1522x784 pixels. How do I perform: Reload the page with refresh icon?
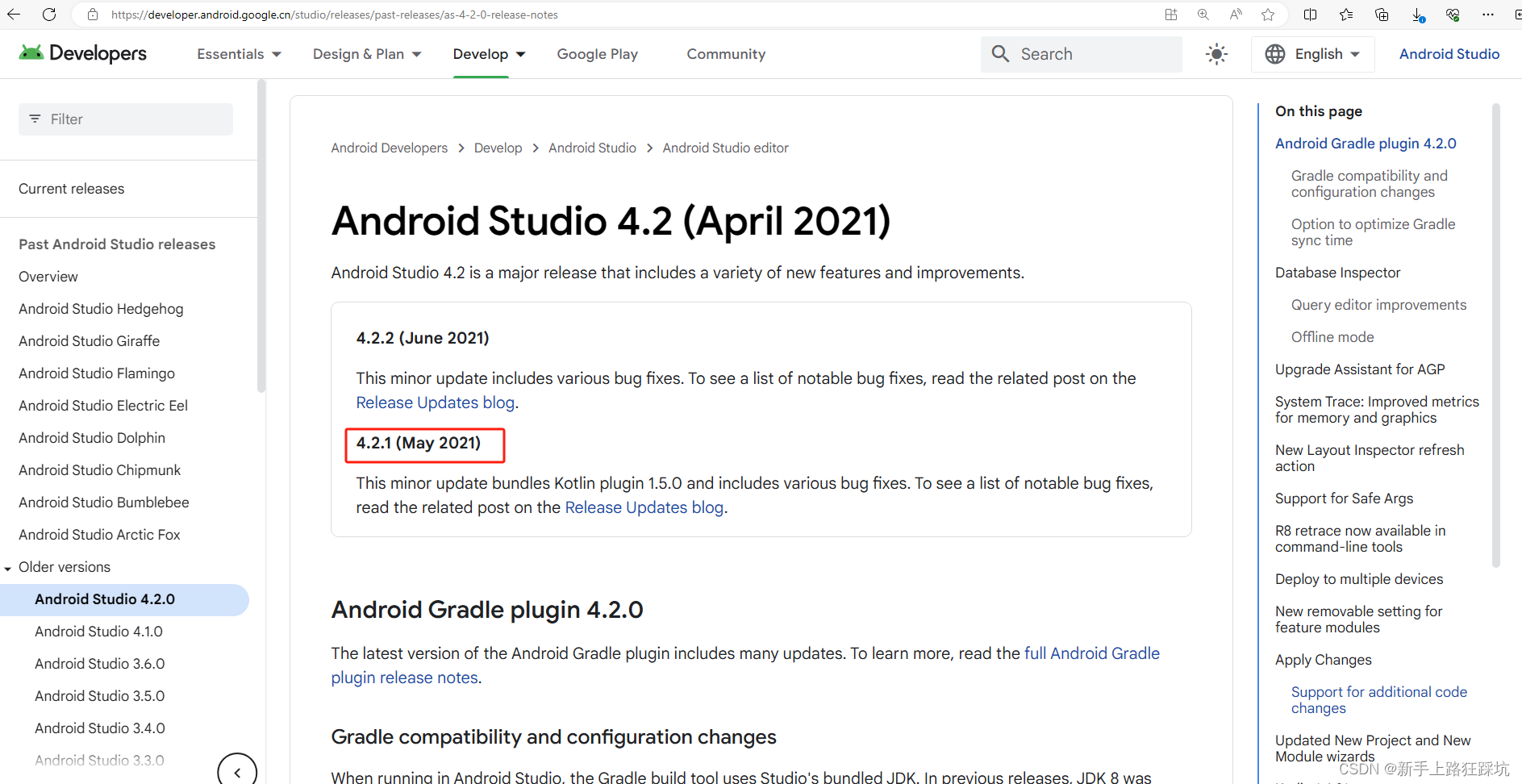click(49, 15)
